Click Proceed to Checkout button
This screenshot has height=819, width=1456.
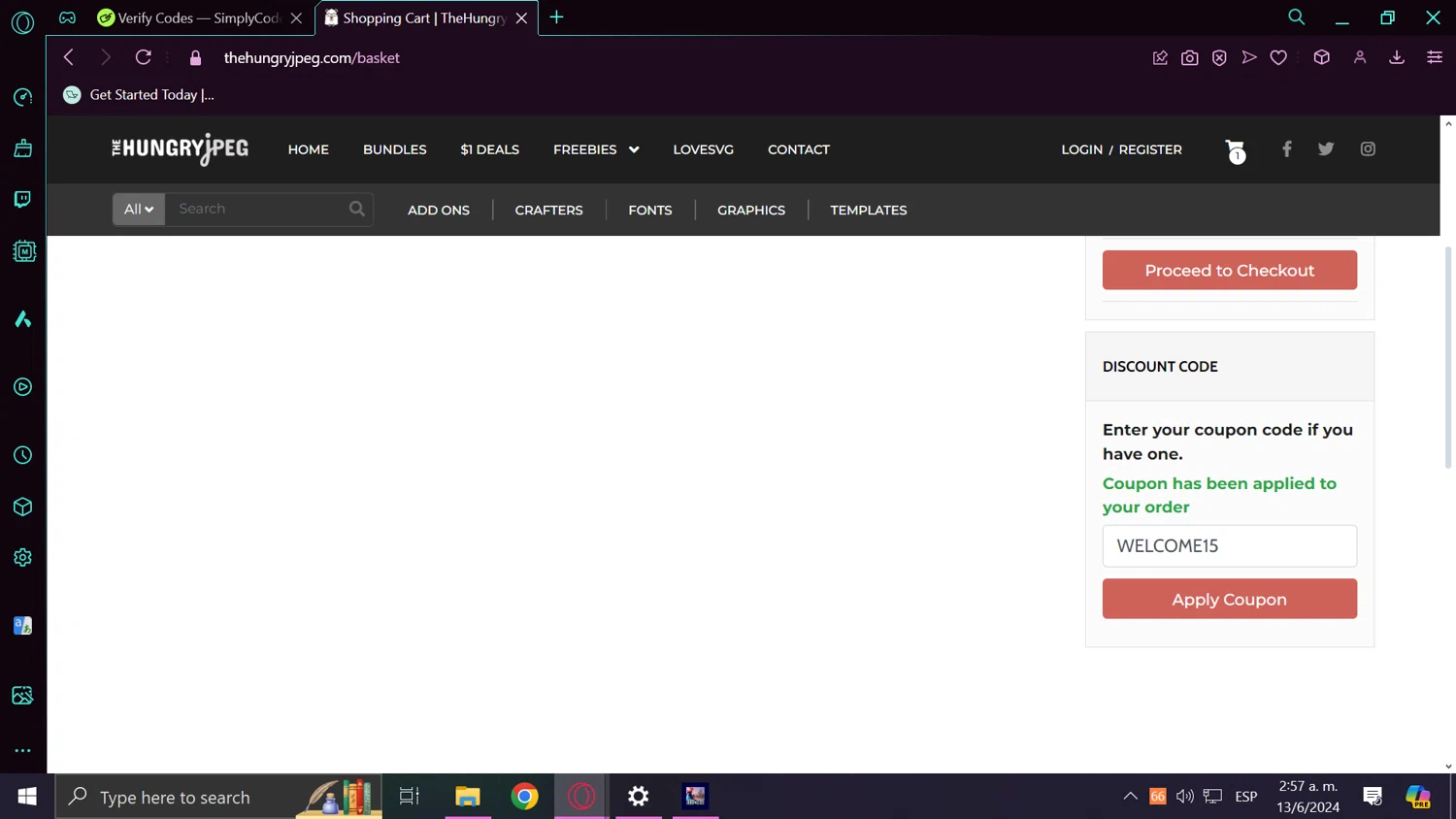(1230, 270)
